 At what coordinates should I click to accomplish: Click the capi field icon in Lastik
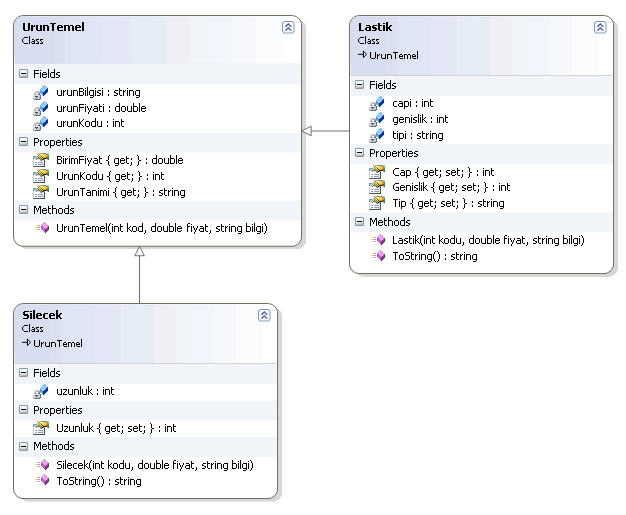pos(377,103)
